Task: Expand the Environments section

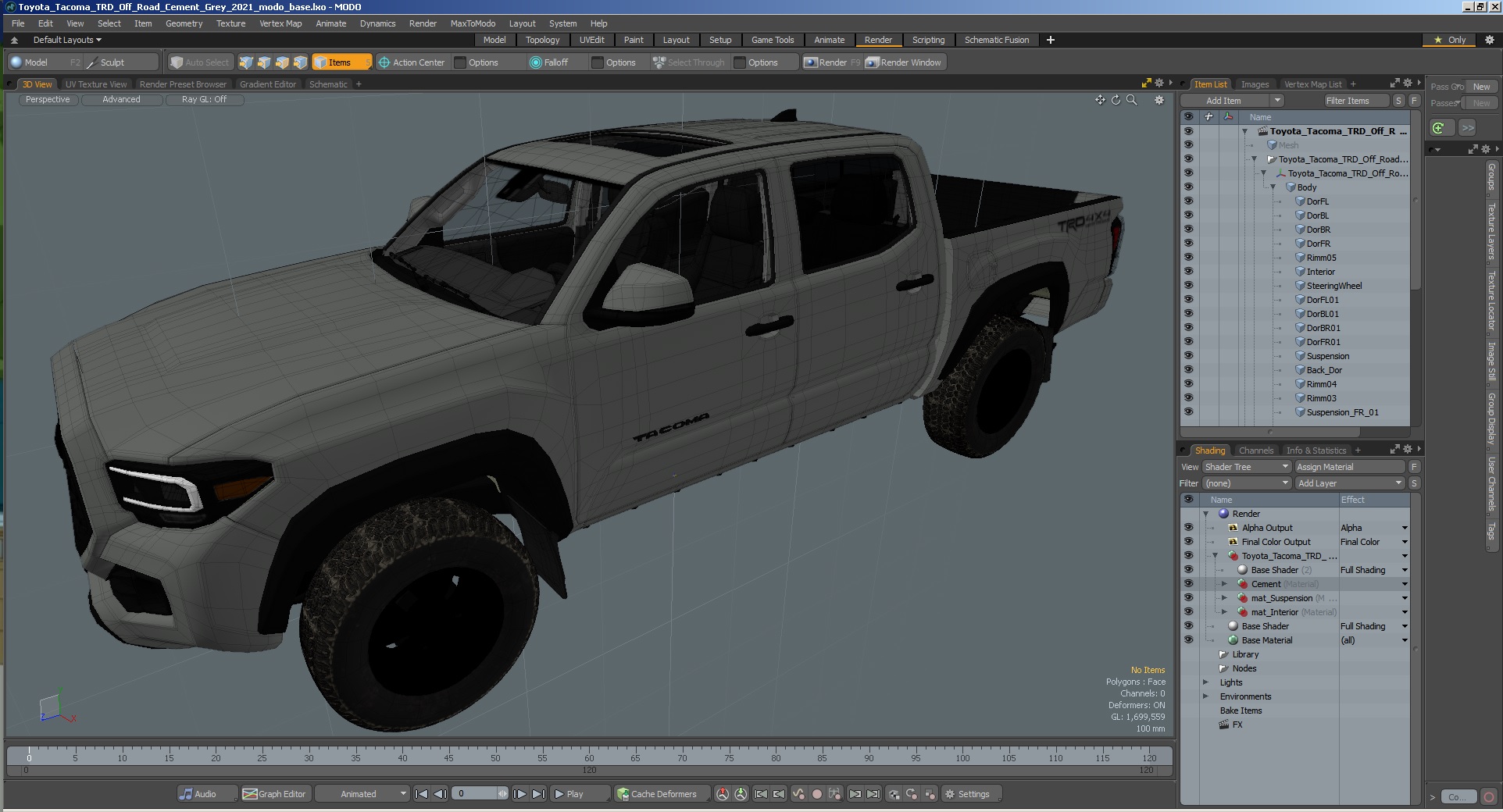Action: click(1205, 696)
